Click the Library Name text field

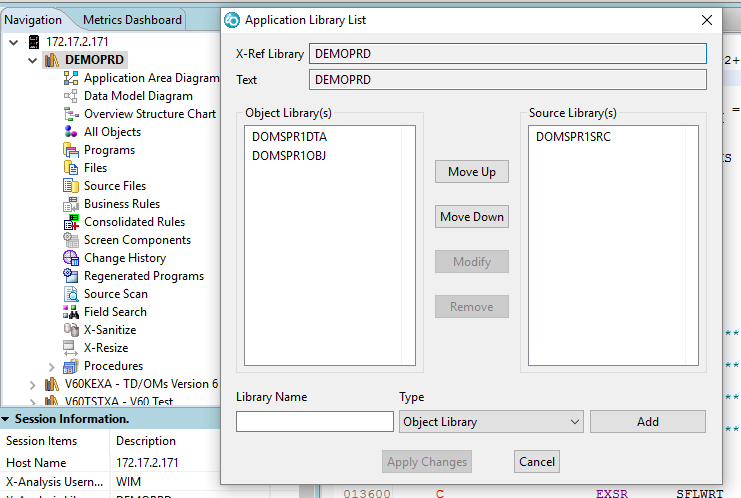(315, 422)
